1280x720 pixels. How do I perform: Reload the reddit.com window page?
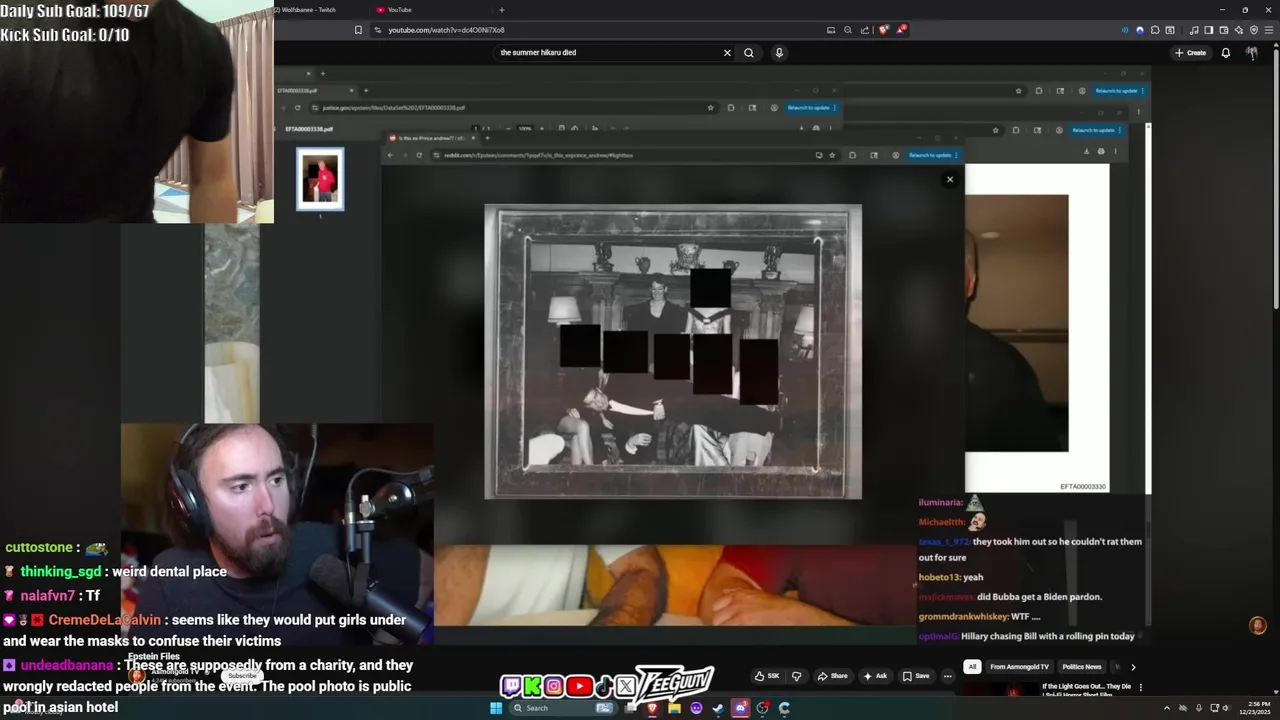(419, 155)
